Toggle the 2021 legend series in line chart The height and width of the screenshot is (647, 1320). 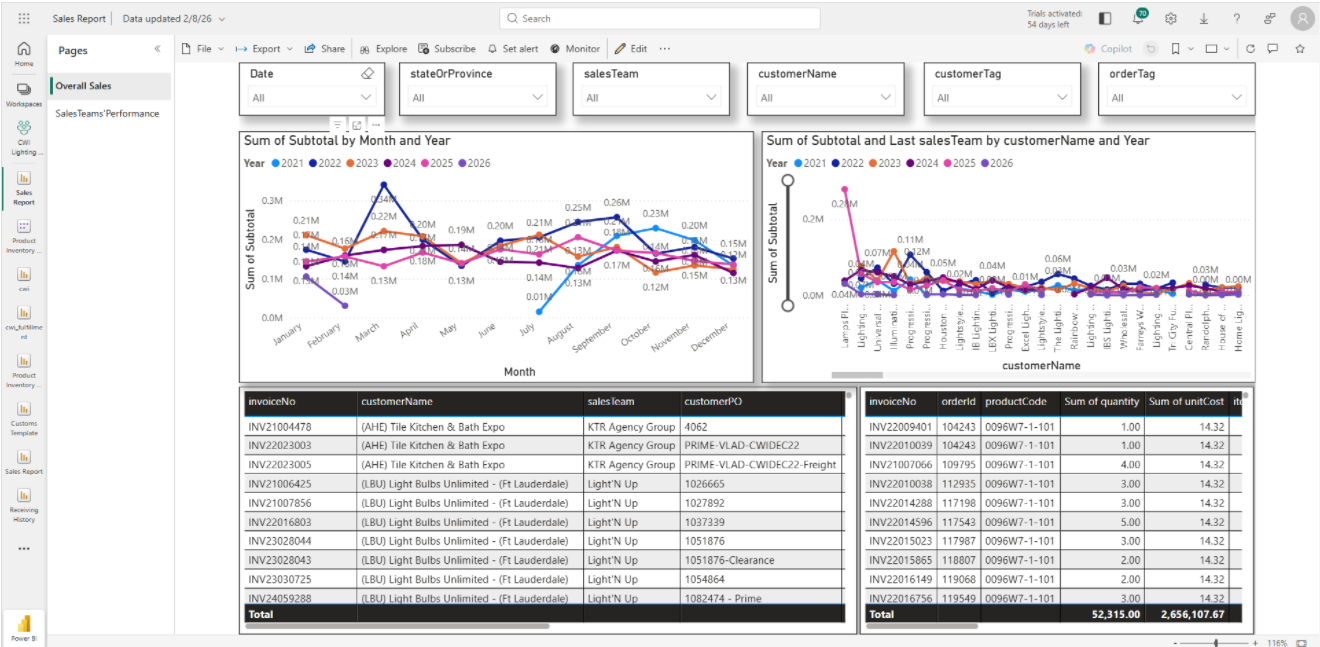[287, 163]
